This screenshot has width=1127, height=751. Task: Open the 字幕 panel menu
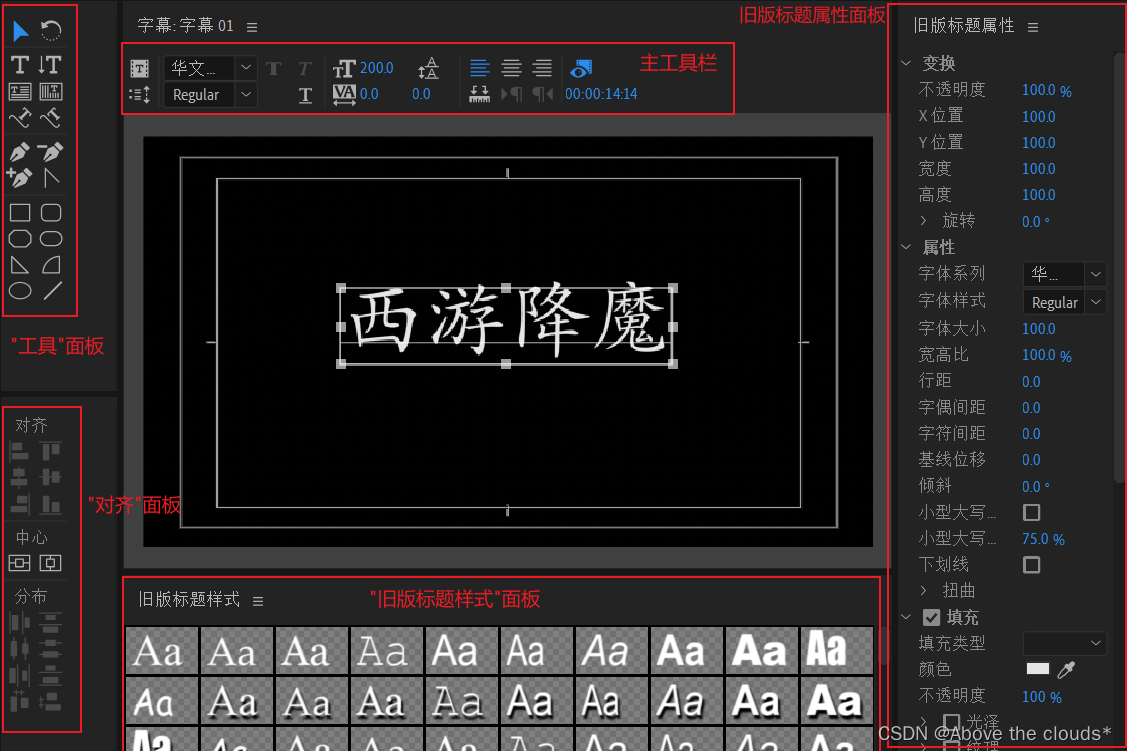[252, 27]
